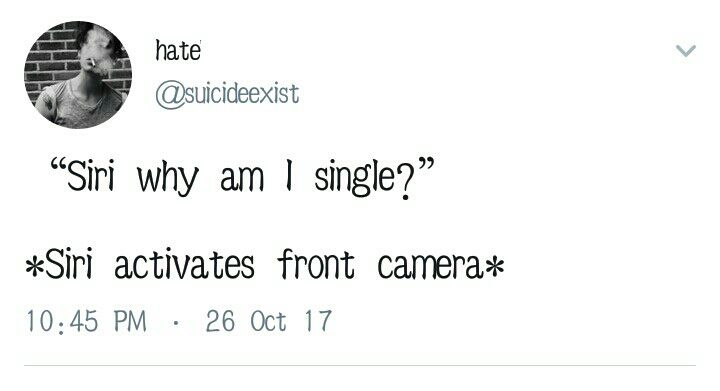Select the dot between time and date
Image resolution: width=720 pixels, height=391 pixels.
point(175,323)
